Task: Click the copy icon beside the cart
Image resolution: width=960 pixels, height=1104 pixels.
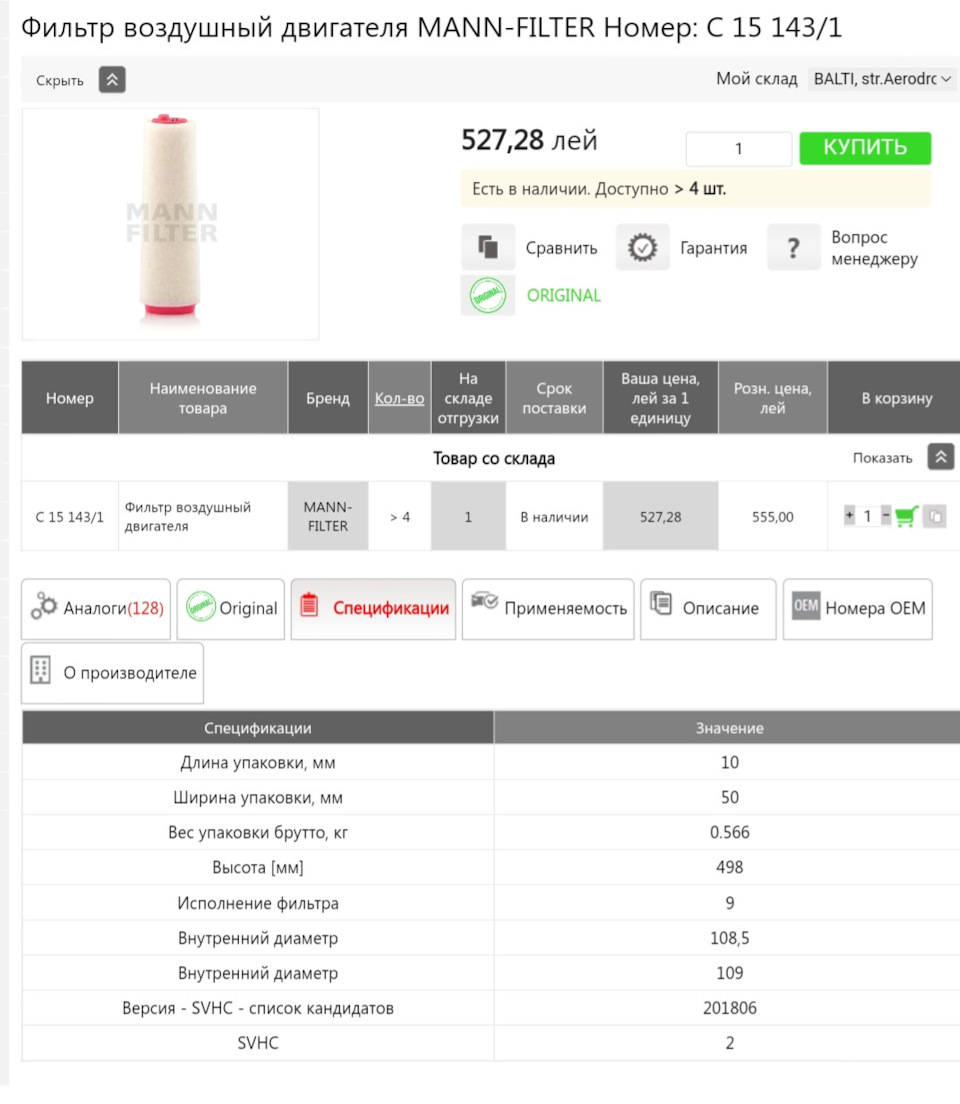Action: 933,517
